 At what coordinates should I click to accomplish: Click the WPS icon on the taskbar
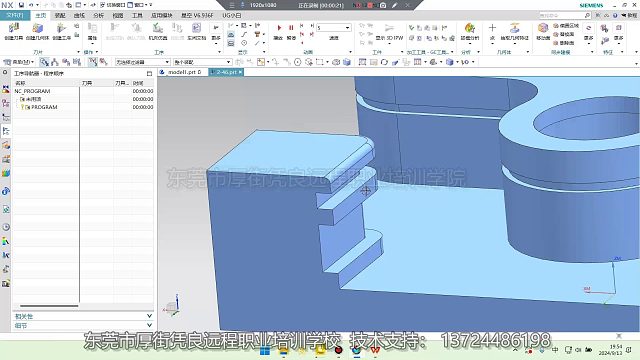pyautogui.click(x=375, y=350)
